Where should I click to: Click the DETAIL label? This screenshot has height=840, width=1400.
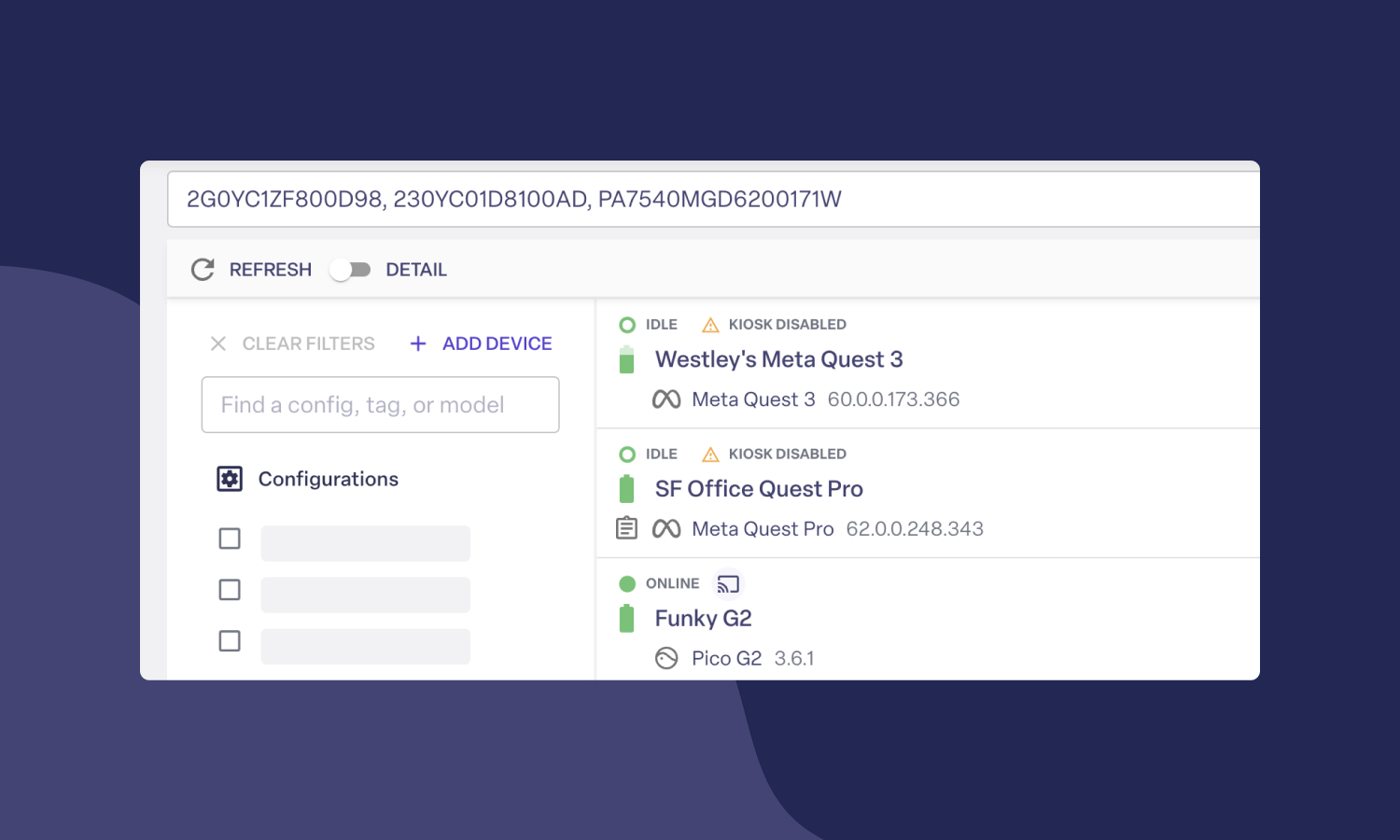coord(416,270)
